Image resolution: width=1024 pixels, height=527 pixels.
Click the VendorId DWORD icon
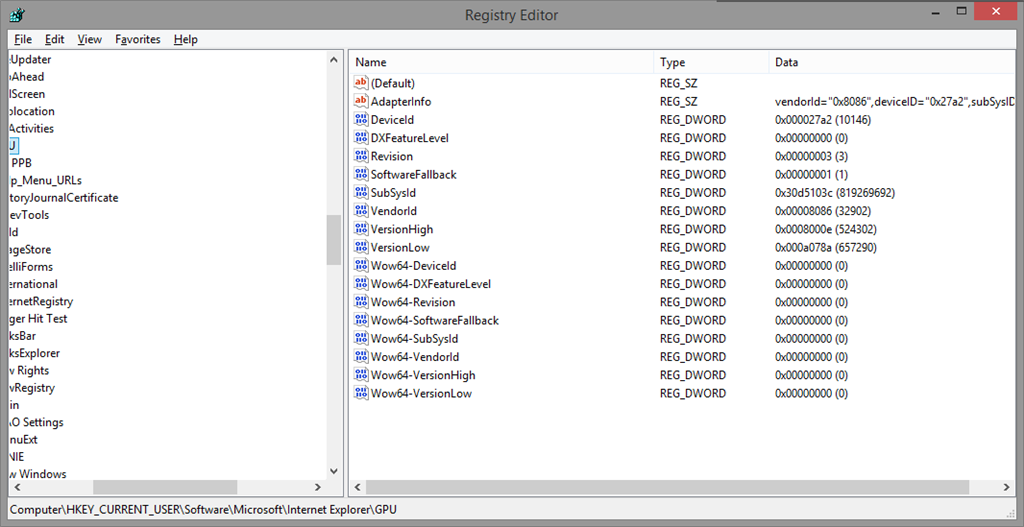[x=361, y=211]
